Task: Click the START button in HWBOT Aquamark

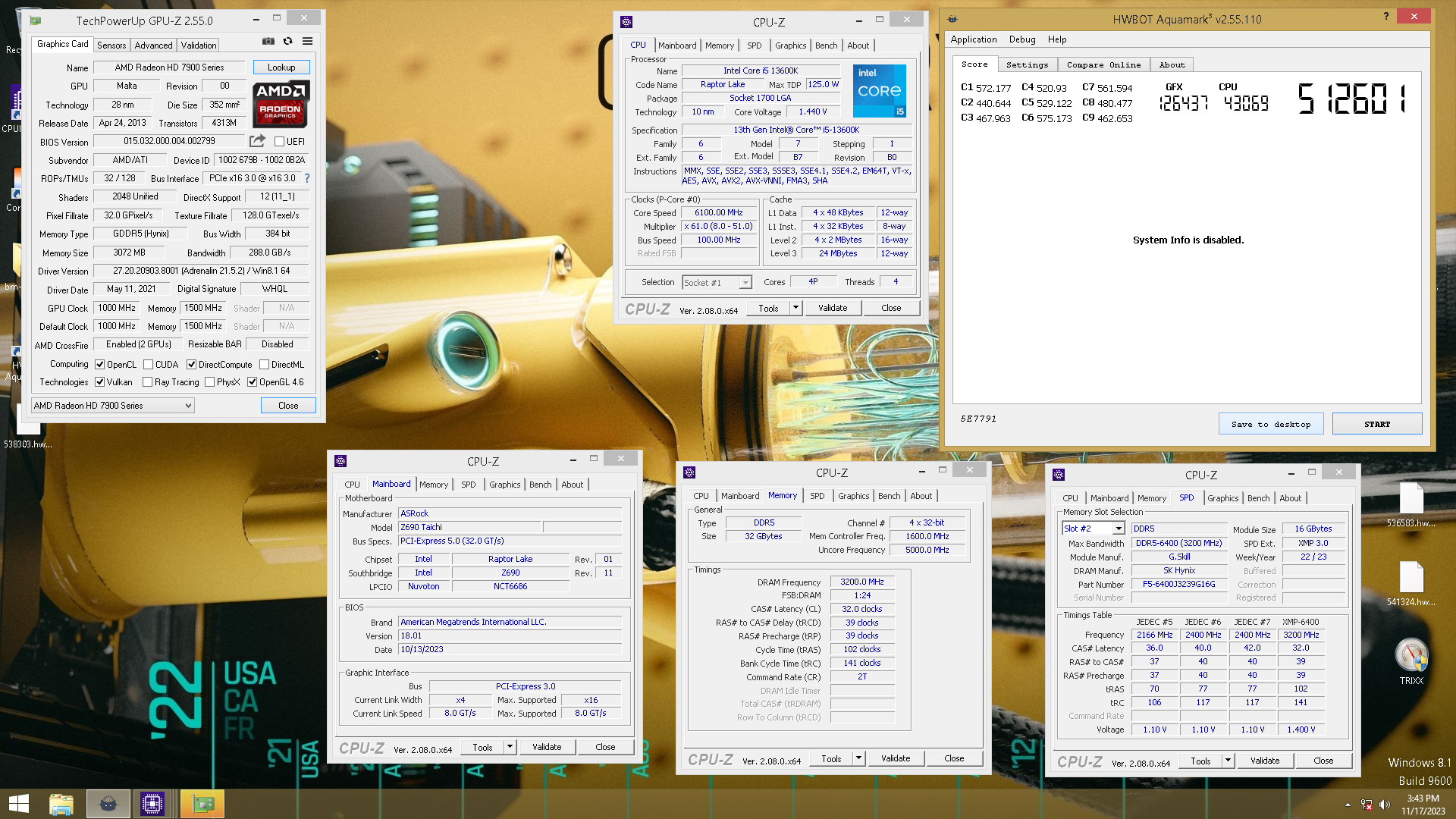Action: tap(1377, 424)
